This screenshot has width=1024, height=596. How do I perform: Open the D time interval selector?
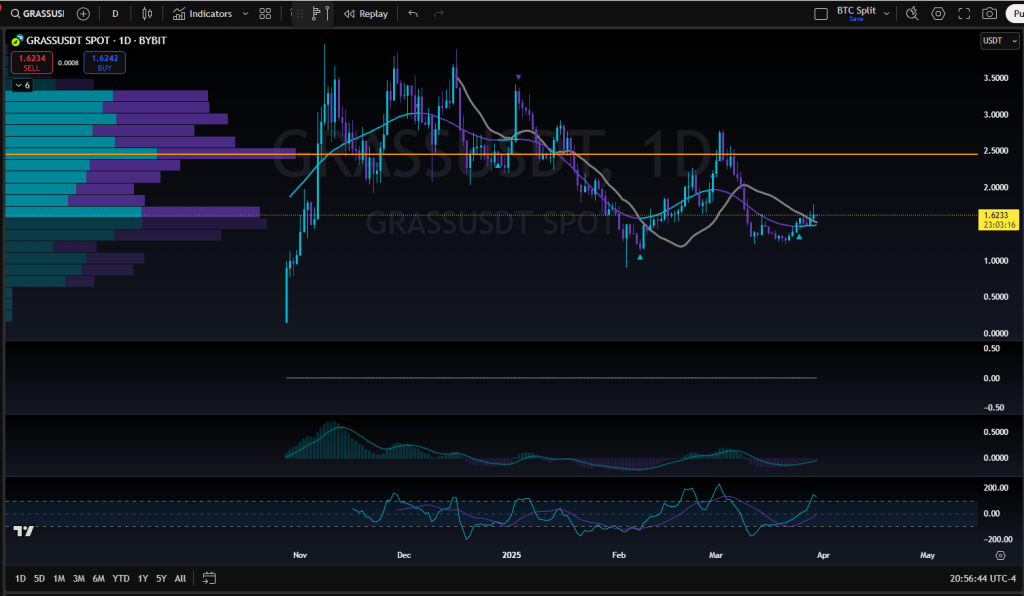pos(115,14)
